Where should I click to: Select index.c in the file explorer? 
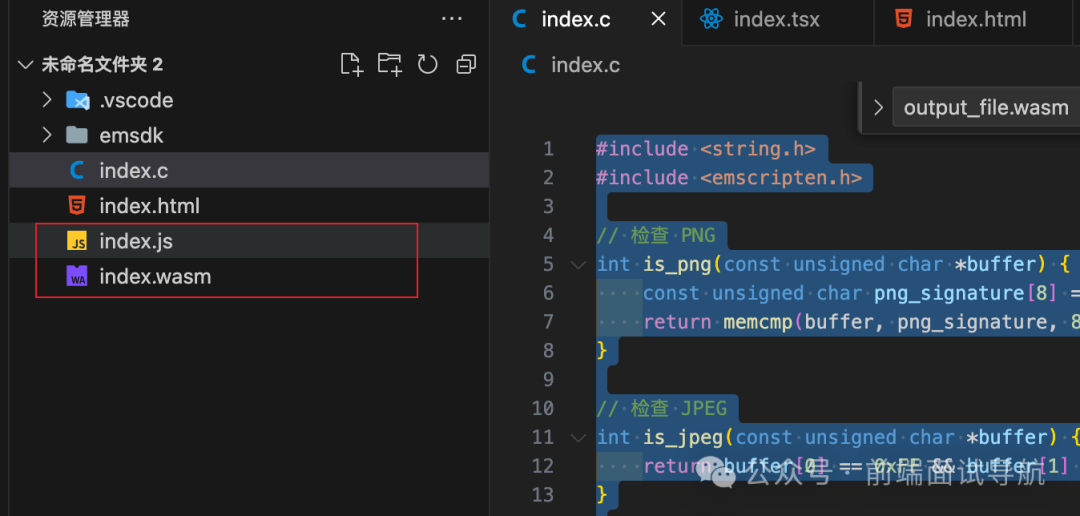tap(133, 171)
